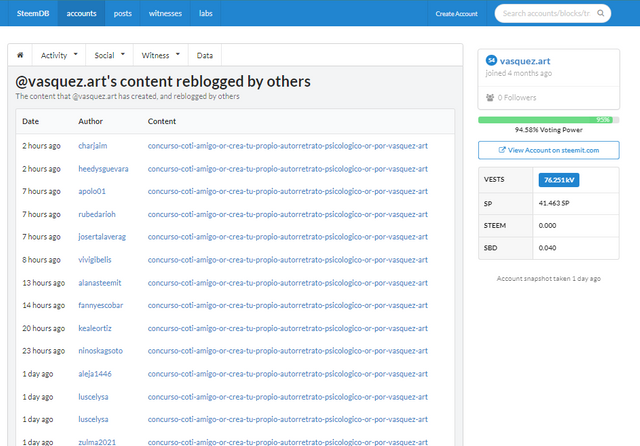Screen dimensions: 640x446
Task: Open the content link in ninoskagsoto's row
Action: (288, 351)
